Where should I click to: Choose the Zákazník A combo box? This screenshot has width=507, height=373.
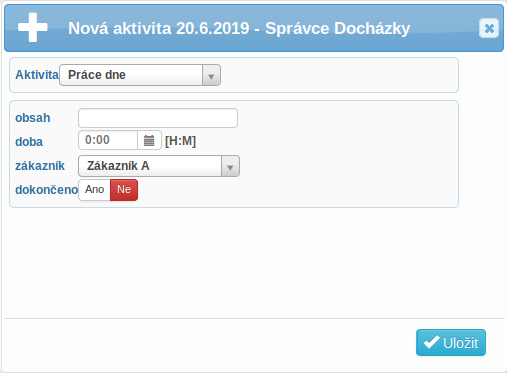159,166
